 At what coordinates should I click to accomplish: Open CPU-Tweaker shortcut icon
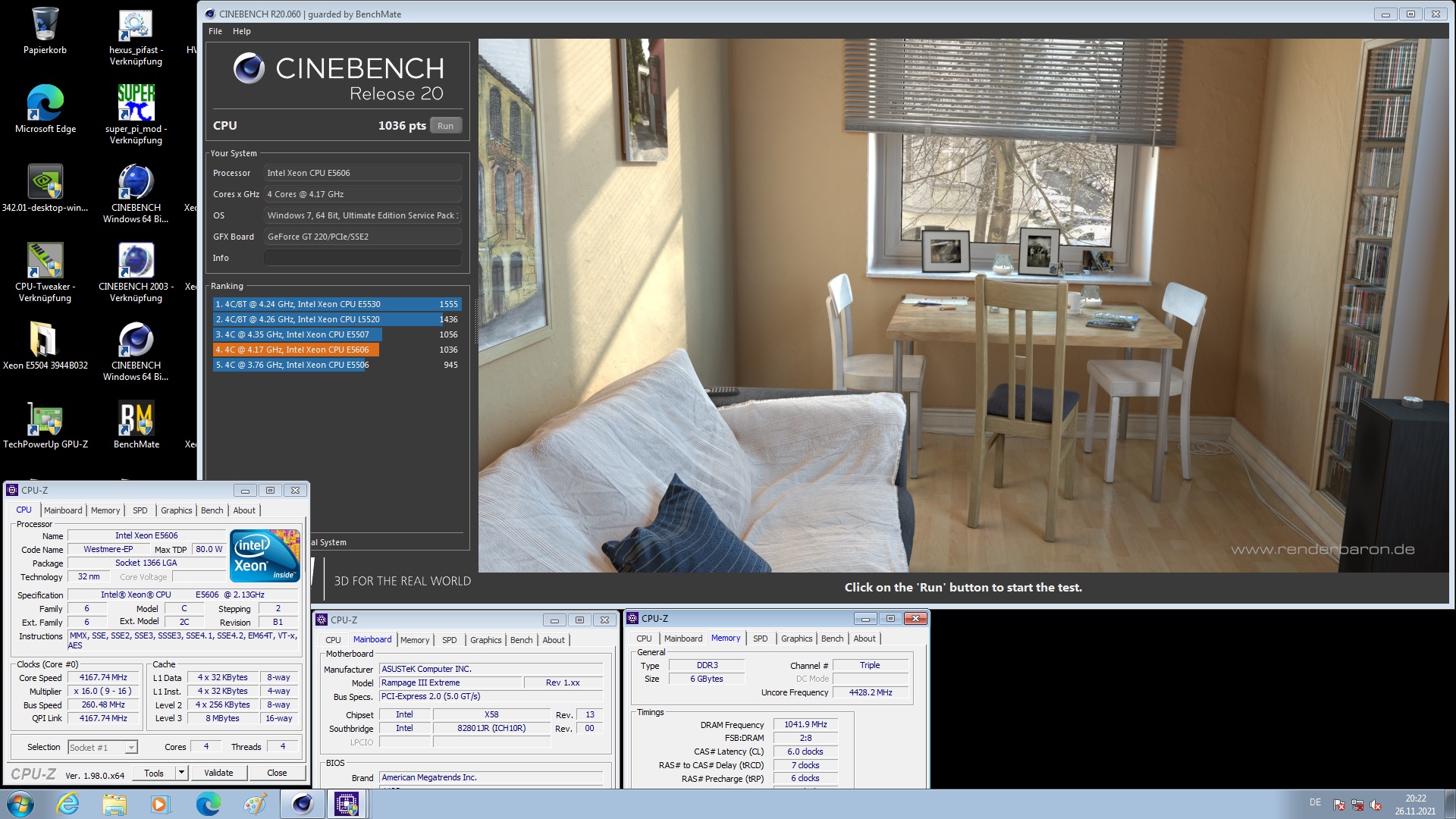point(45,273)
